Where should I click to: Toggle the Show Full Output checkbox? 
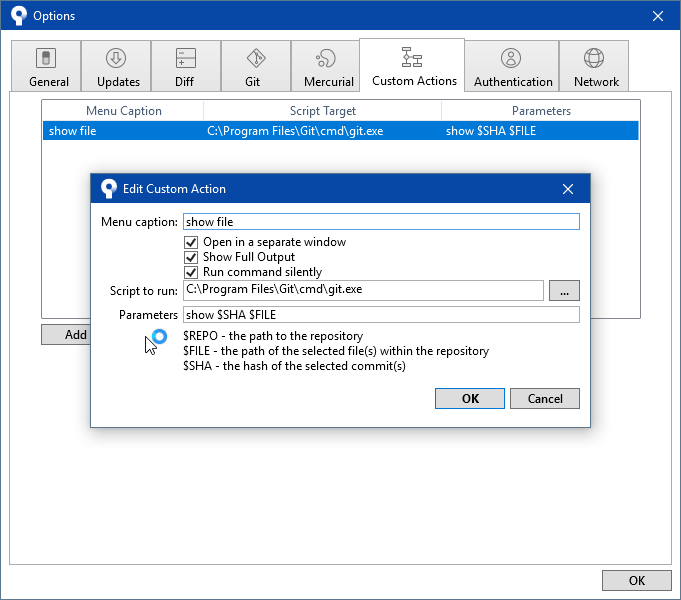(x=191, y=257)
